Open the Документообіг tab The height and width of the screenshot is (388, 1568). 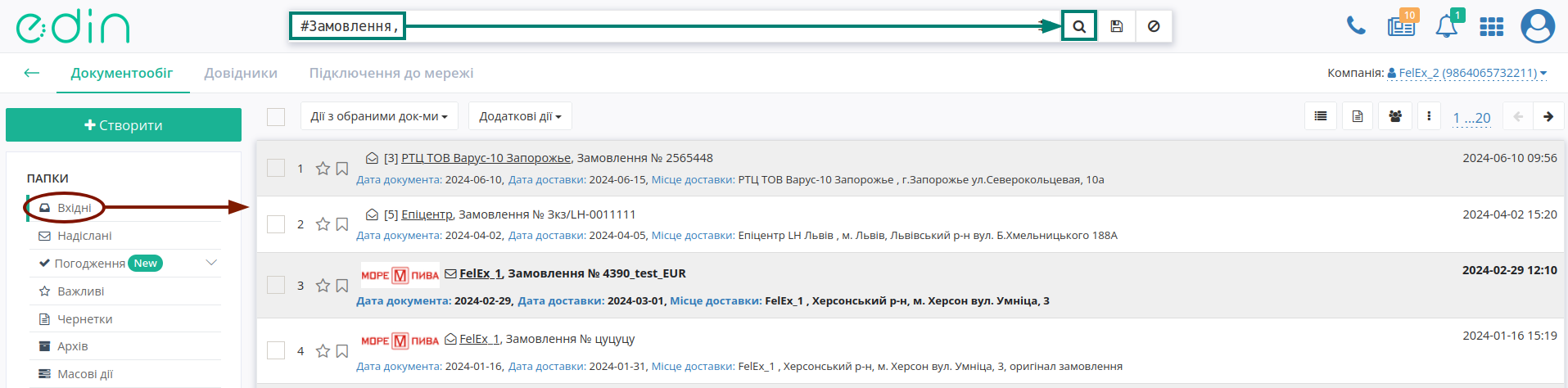(x=122, y=73)
